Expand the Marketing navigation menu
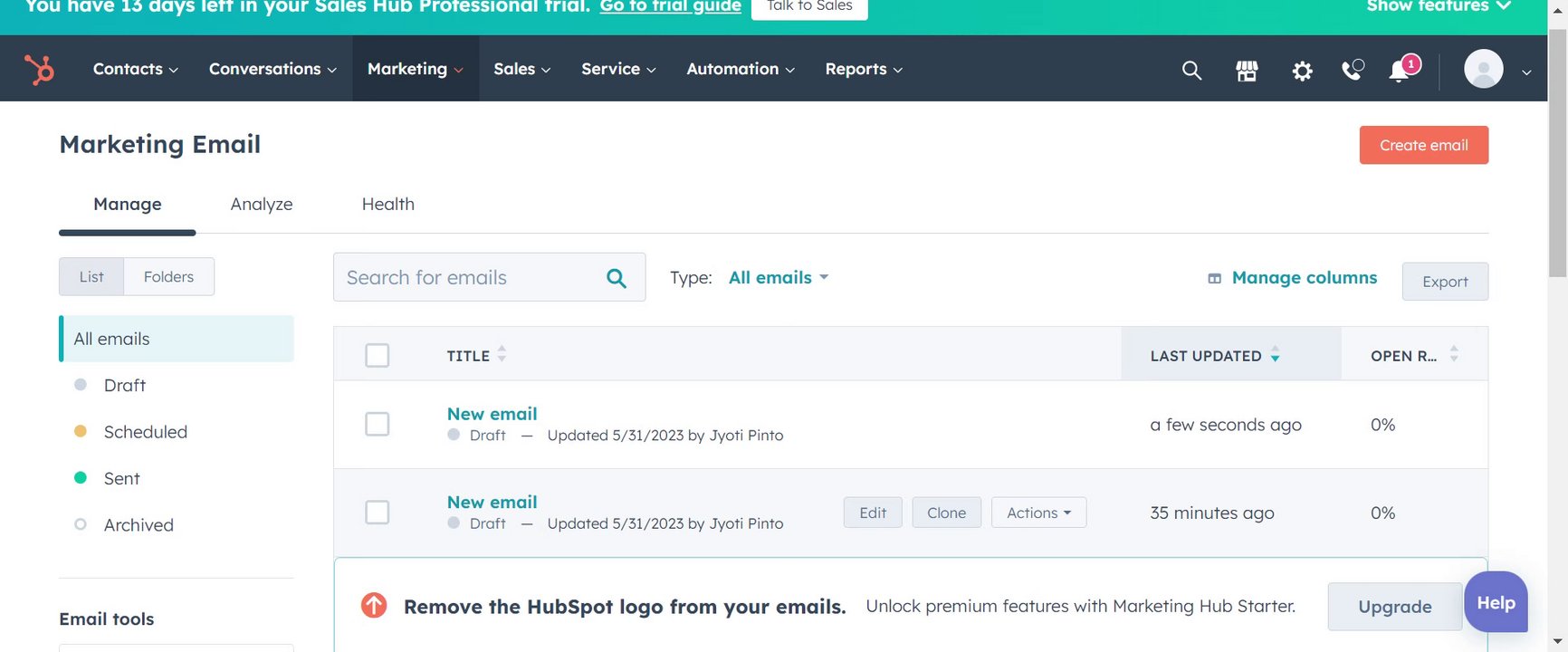 point(415,69)
